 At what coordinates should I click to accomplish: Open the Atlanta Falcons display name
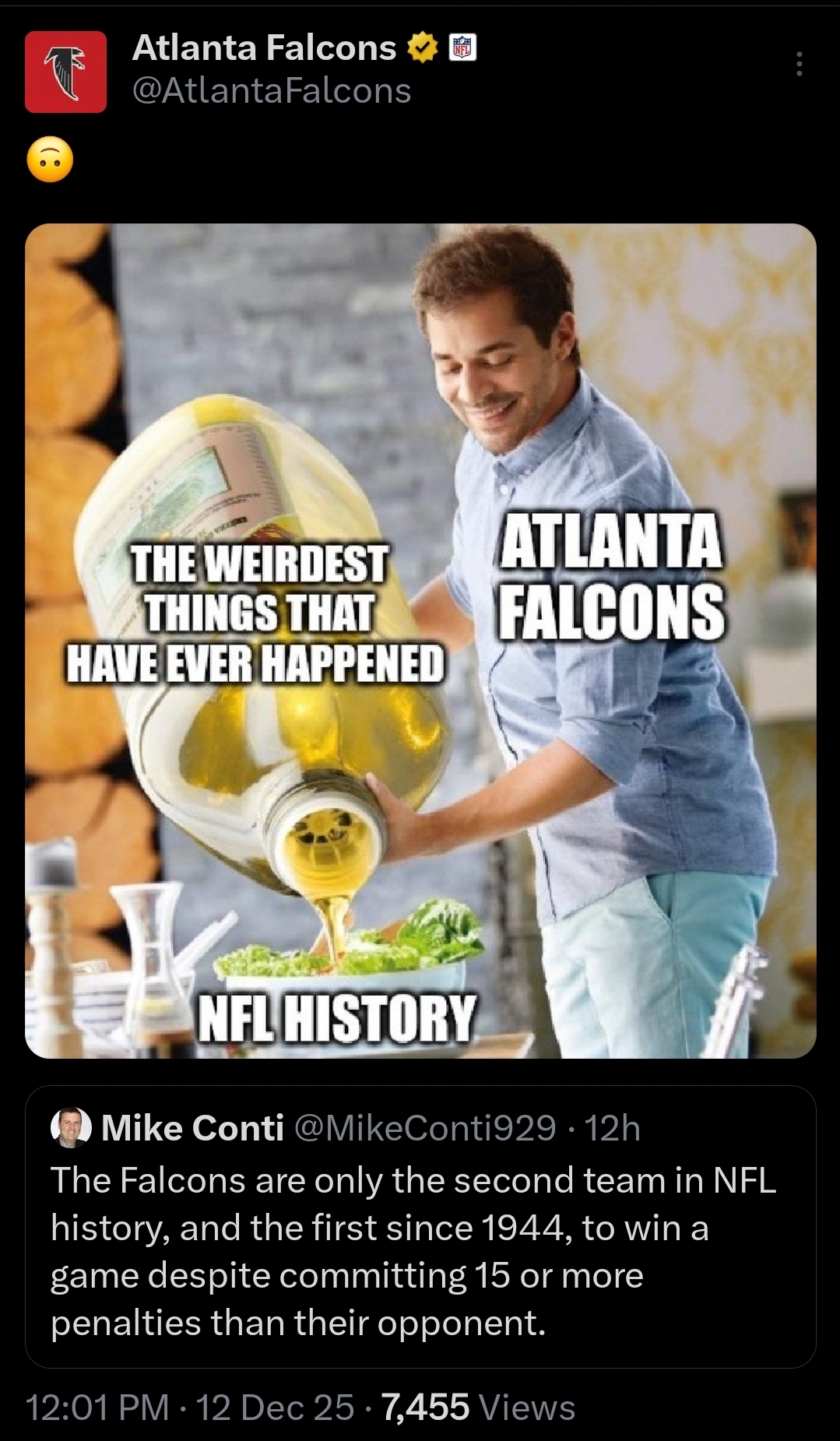[x=265, y=48]
